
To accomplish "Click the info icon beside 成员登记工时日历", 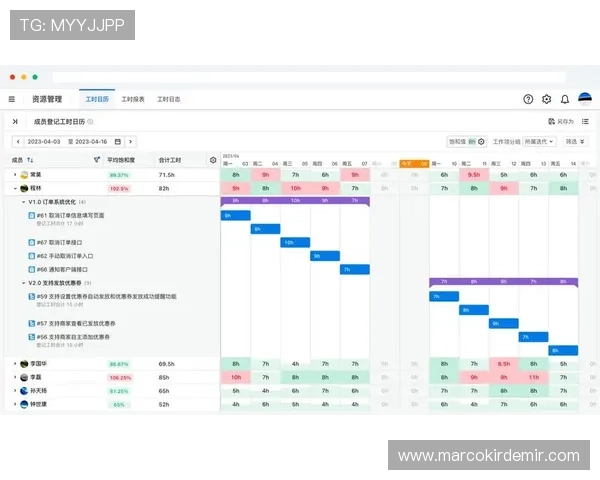I will (x=90, y=122).
